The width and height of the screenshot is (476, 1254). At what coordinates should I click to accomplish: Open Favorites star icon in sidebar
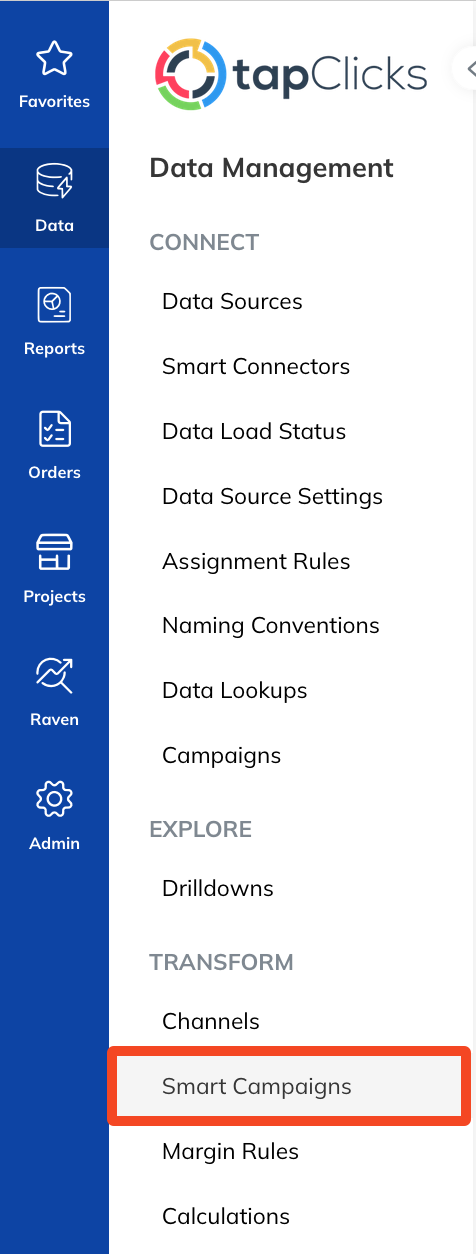pyautogui.click(x=54, y=59)
